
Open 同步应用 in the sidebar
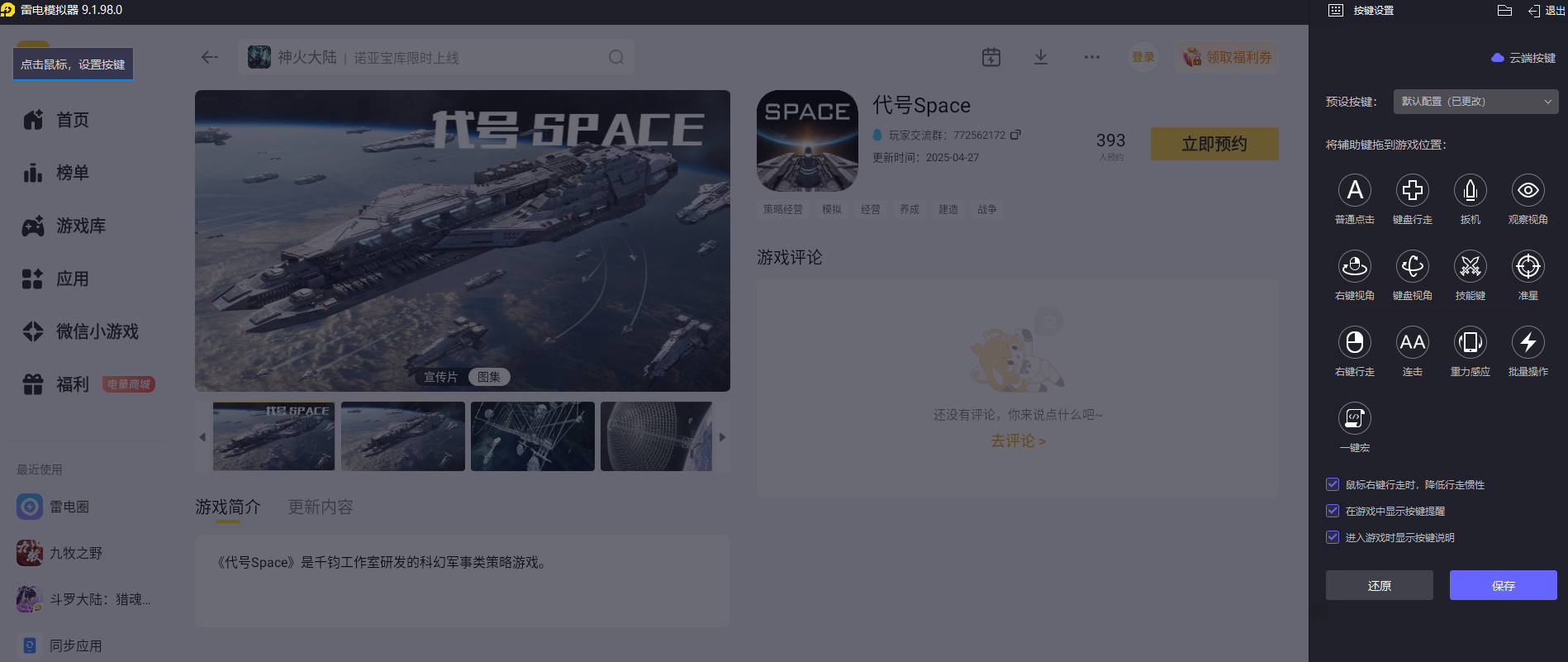tap(59, 645)
